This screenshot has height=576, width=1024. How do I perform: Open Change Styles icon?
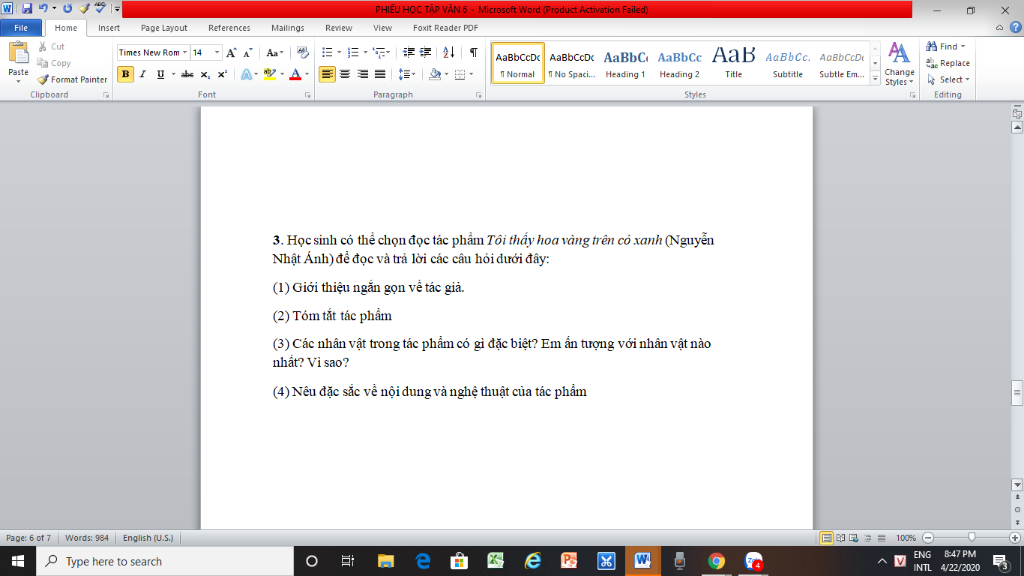click(x=899, y=63)
